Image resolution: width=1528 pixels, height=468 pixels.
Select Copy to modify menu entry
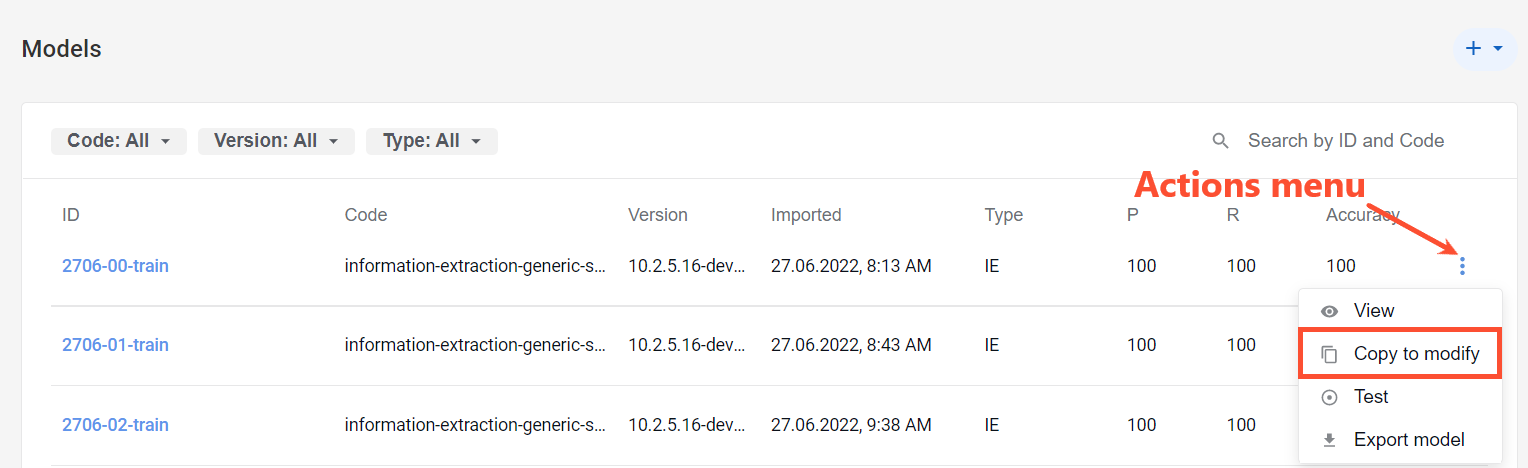coord(1400,354)
